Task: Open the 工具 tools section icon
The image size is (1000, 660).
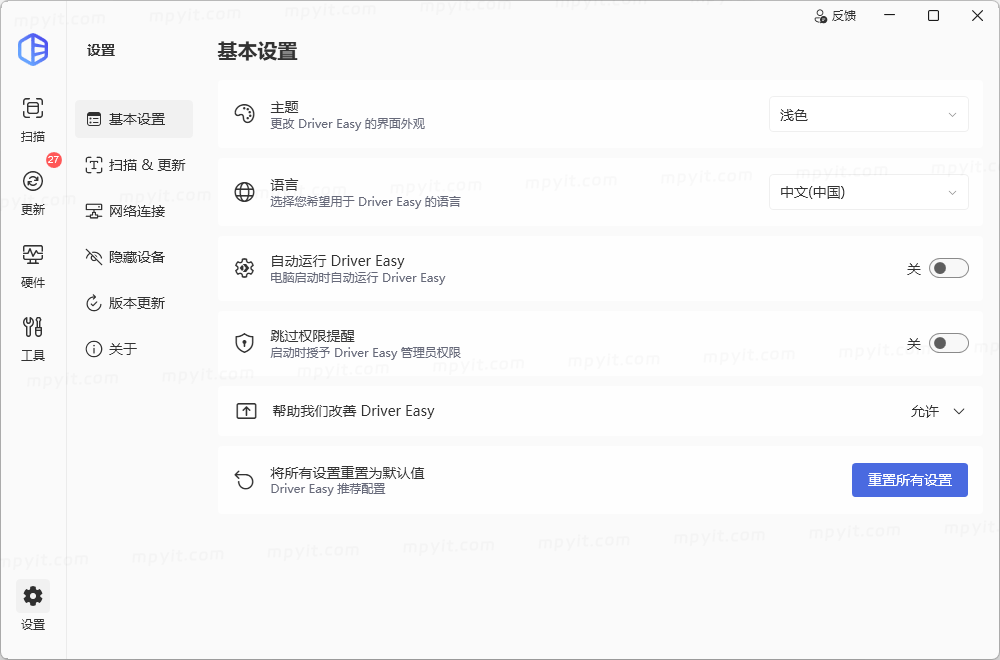Action: pos(33,327)
